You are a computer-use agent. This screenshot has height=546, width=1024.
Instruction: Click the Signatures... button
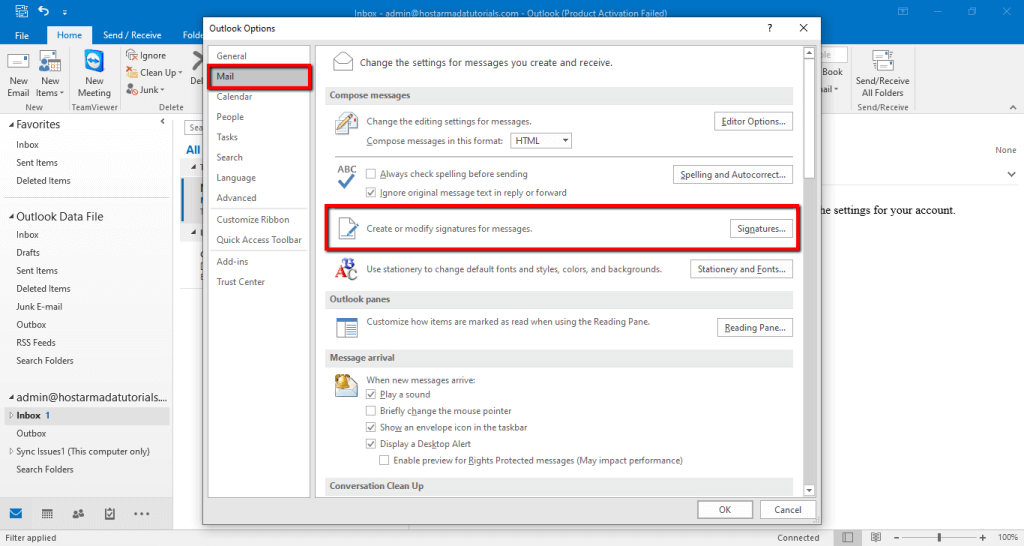[760, 229]
